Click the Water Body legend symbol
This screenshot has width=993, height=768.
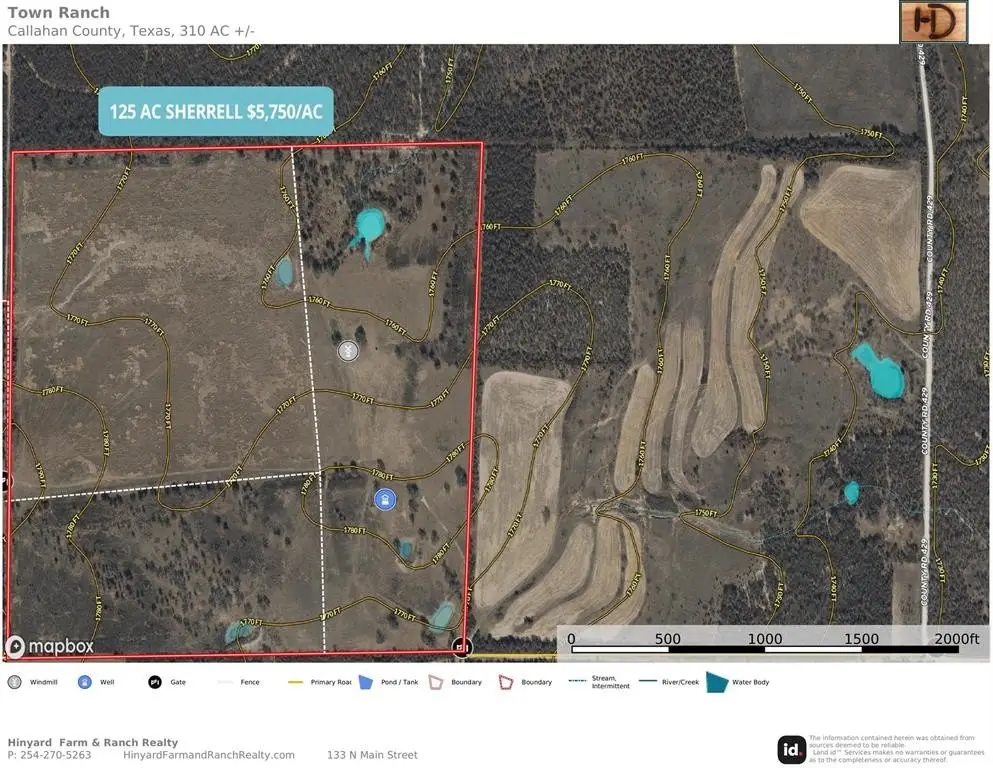click(x=718, y=682)
